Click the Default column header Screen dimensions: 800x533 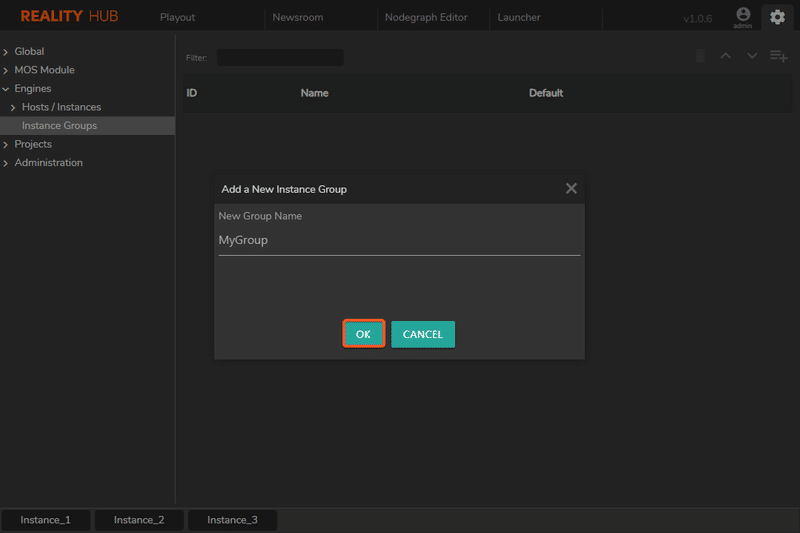pos(546,93)
